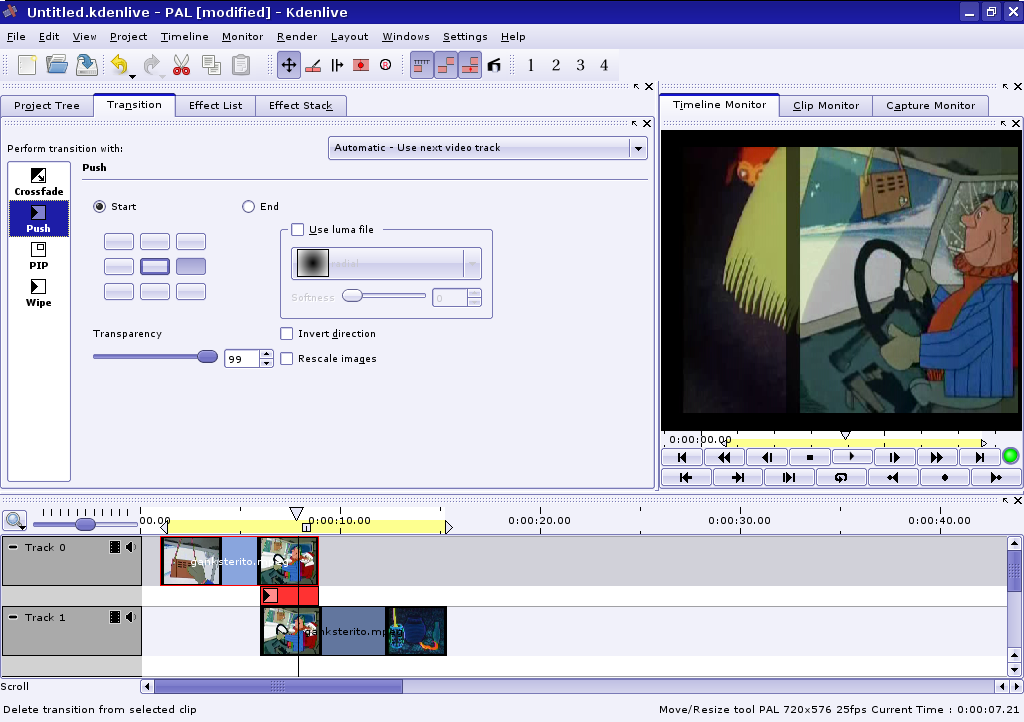Click the scissors cut icon
The height and width of the screenshot is (722, 1024).
[181, 65]
